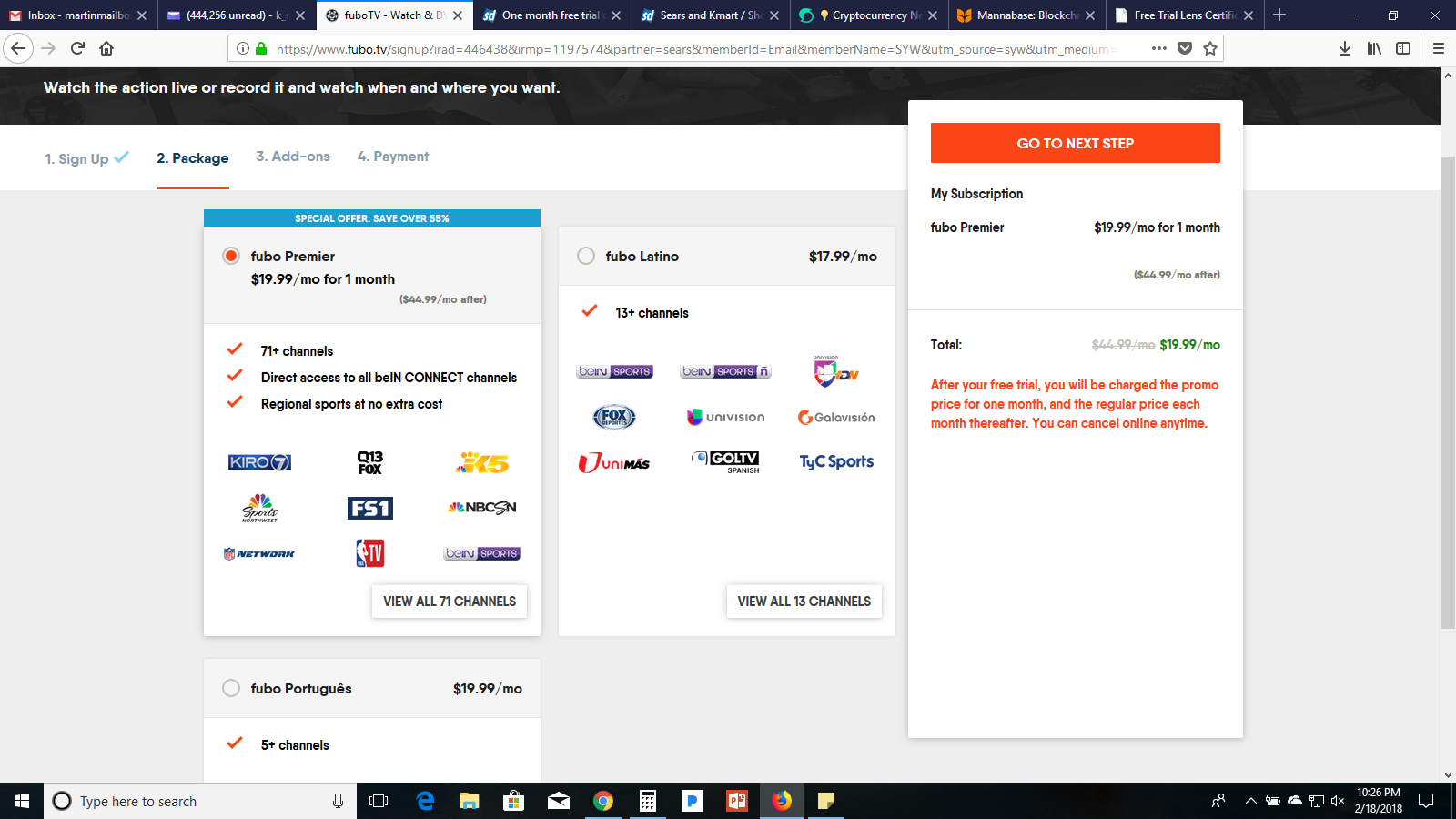The width and height of the screenshot is (1456, 819).
Task: Click the FOX Deportes logo
Action: (614, 417)
